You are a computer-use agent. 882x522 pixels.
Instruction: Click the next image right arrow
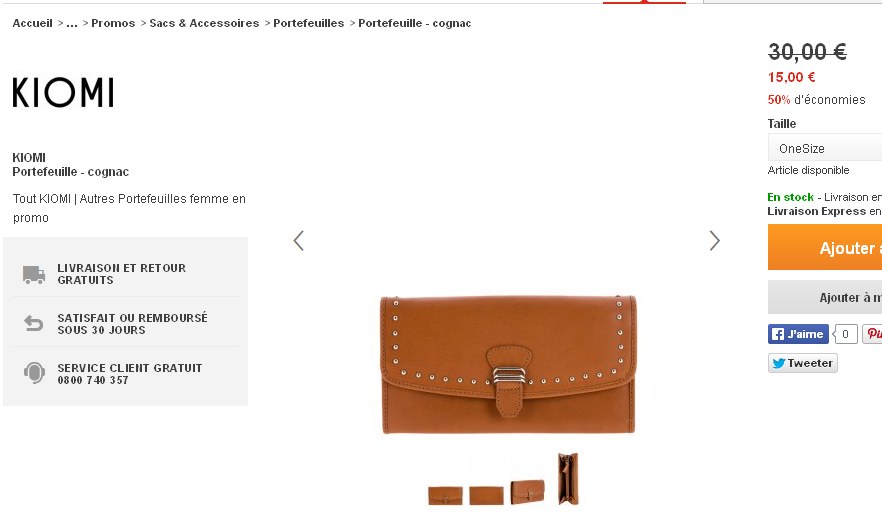714,241
